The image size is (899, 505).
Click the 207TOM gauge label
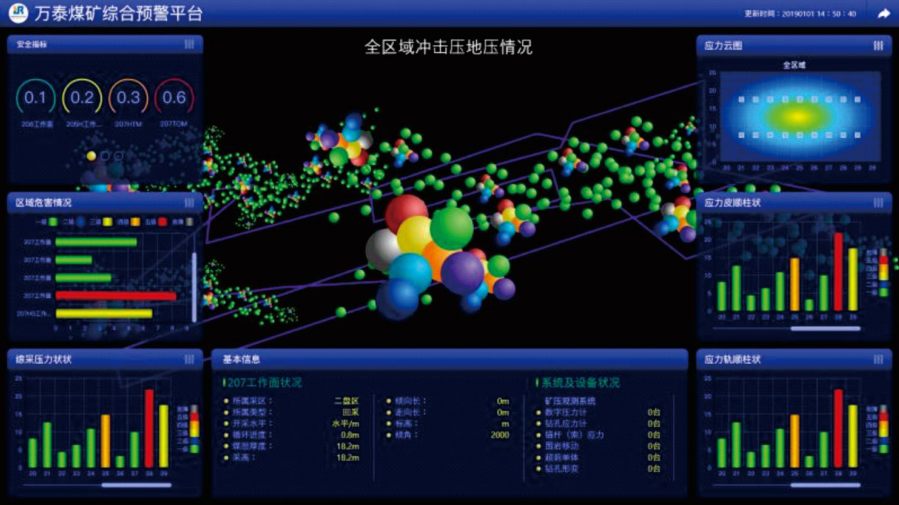click(x=174, y=124)
